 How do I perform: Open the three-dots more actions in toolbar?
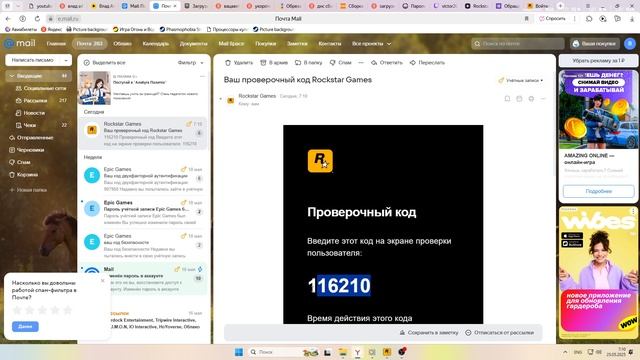361,62
